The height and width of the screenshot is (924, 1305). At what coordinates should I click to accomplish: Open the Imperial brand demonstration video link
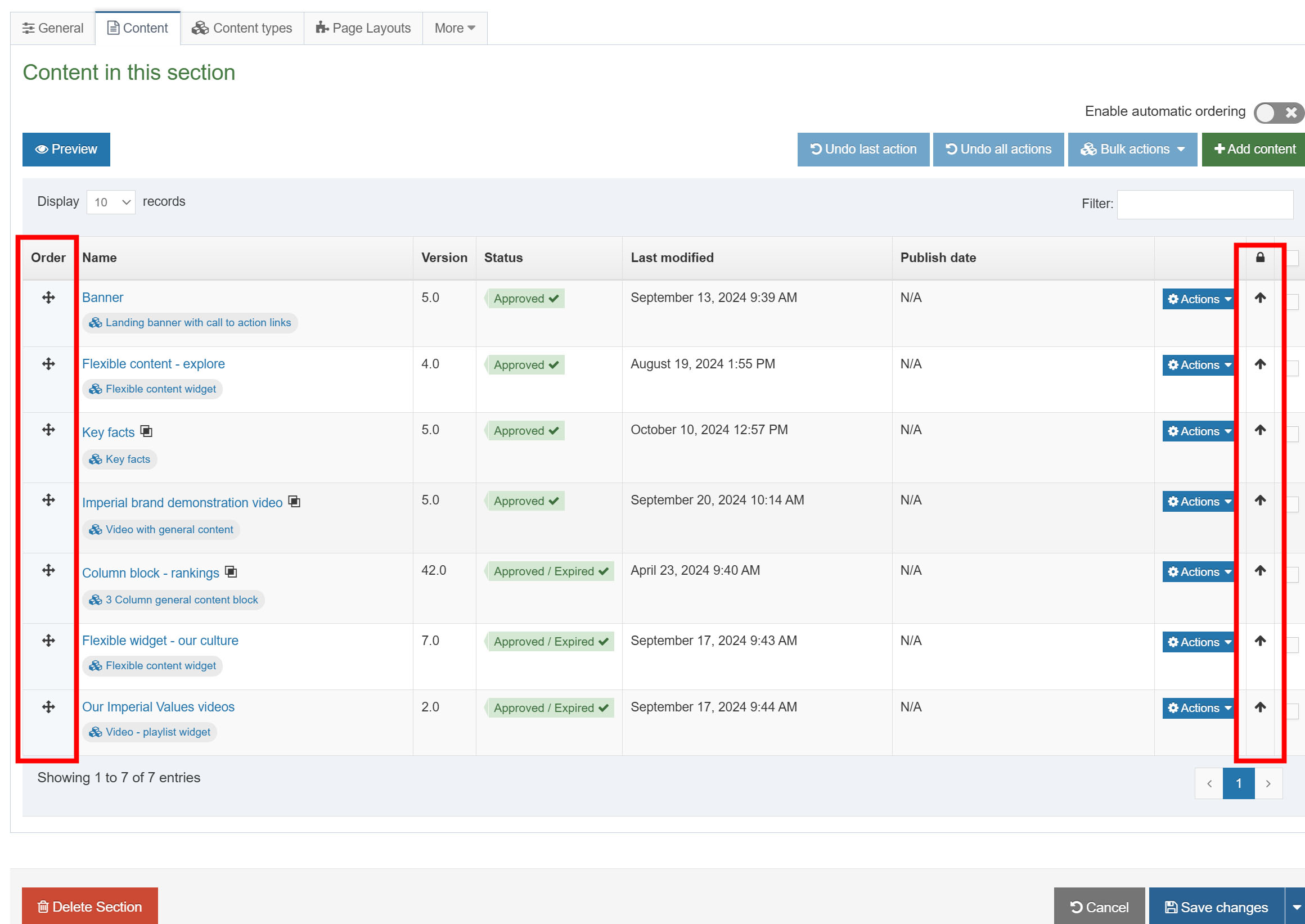click(x=182, y=503)
